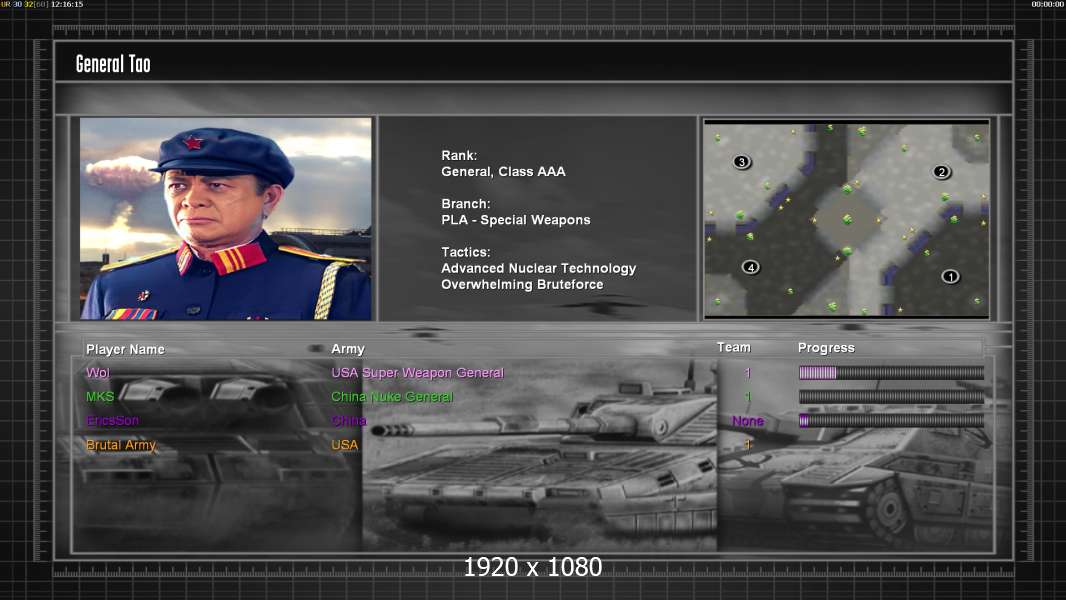
Task: Click MKS's loading progress bar
Action: (x=891, y=396)
